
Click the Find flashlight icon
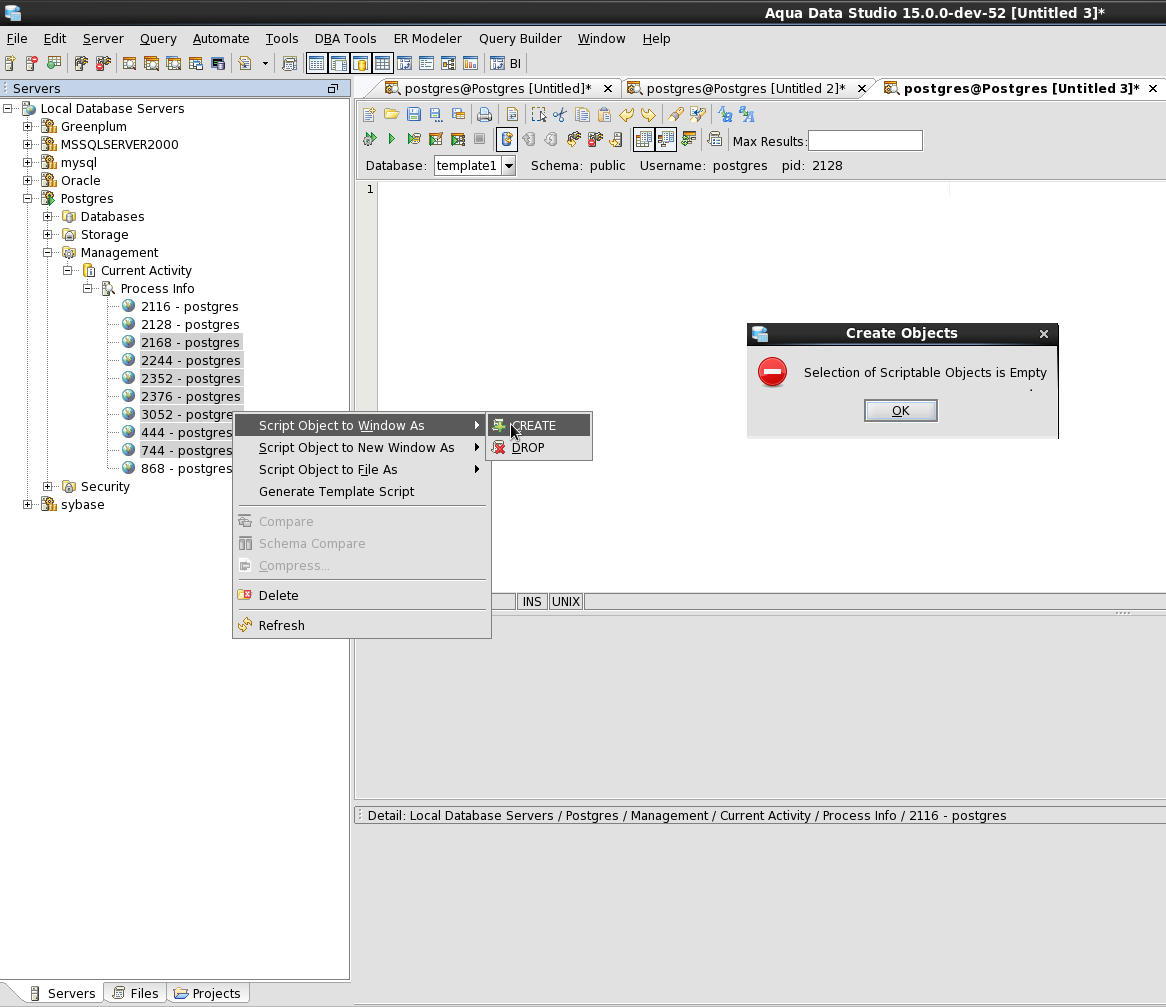coord(675,115)
